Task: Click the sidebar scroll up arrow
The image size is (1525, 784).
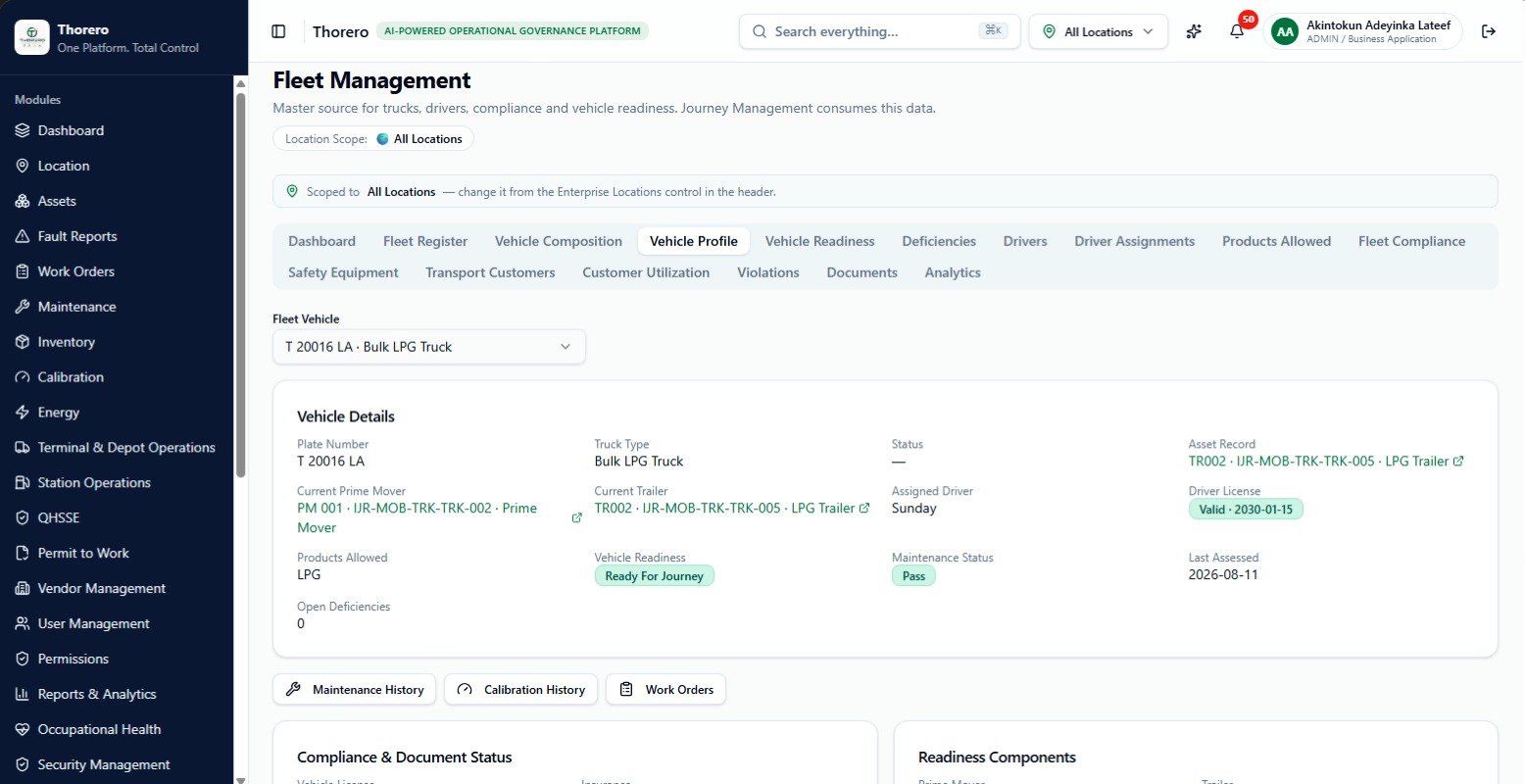Action: tap(241, 83)
